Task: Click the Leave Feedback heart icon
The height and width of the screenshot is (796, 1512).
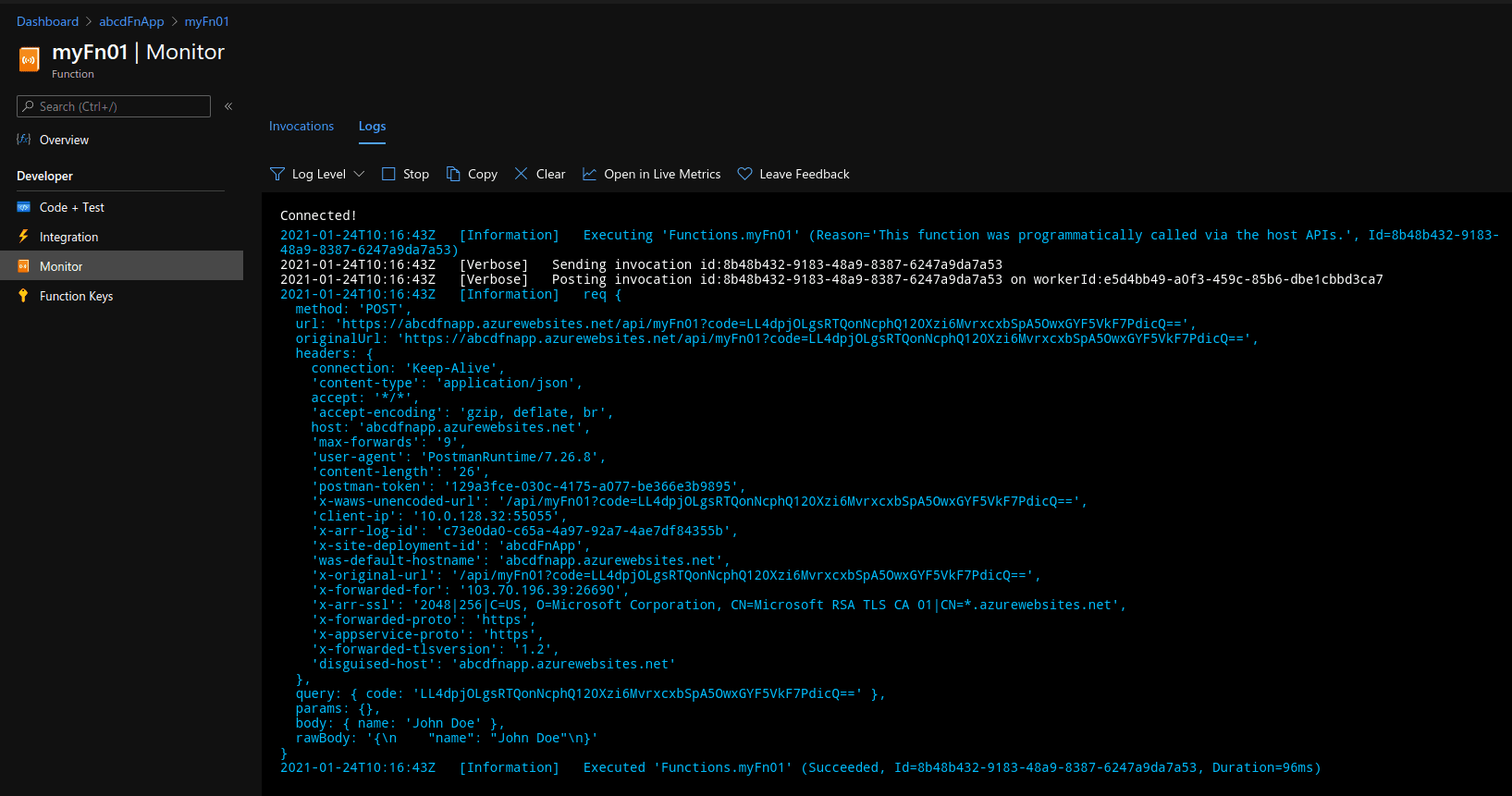Action: pos(744,174)
